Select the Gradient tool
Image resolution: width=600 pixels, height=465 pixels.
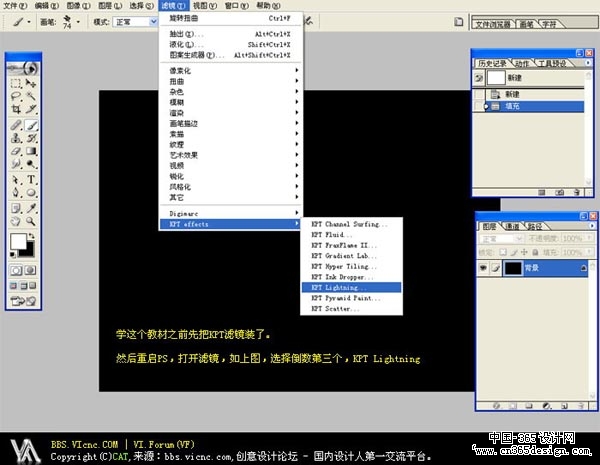(31, 151)
